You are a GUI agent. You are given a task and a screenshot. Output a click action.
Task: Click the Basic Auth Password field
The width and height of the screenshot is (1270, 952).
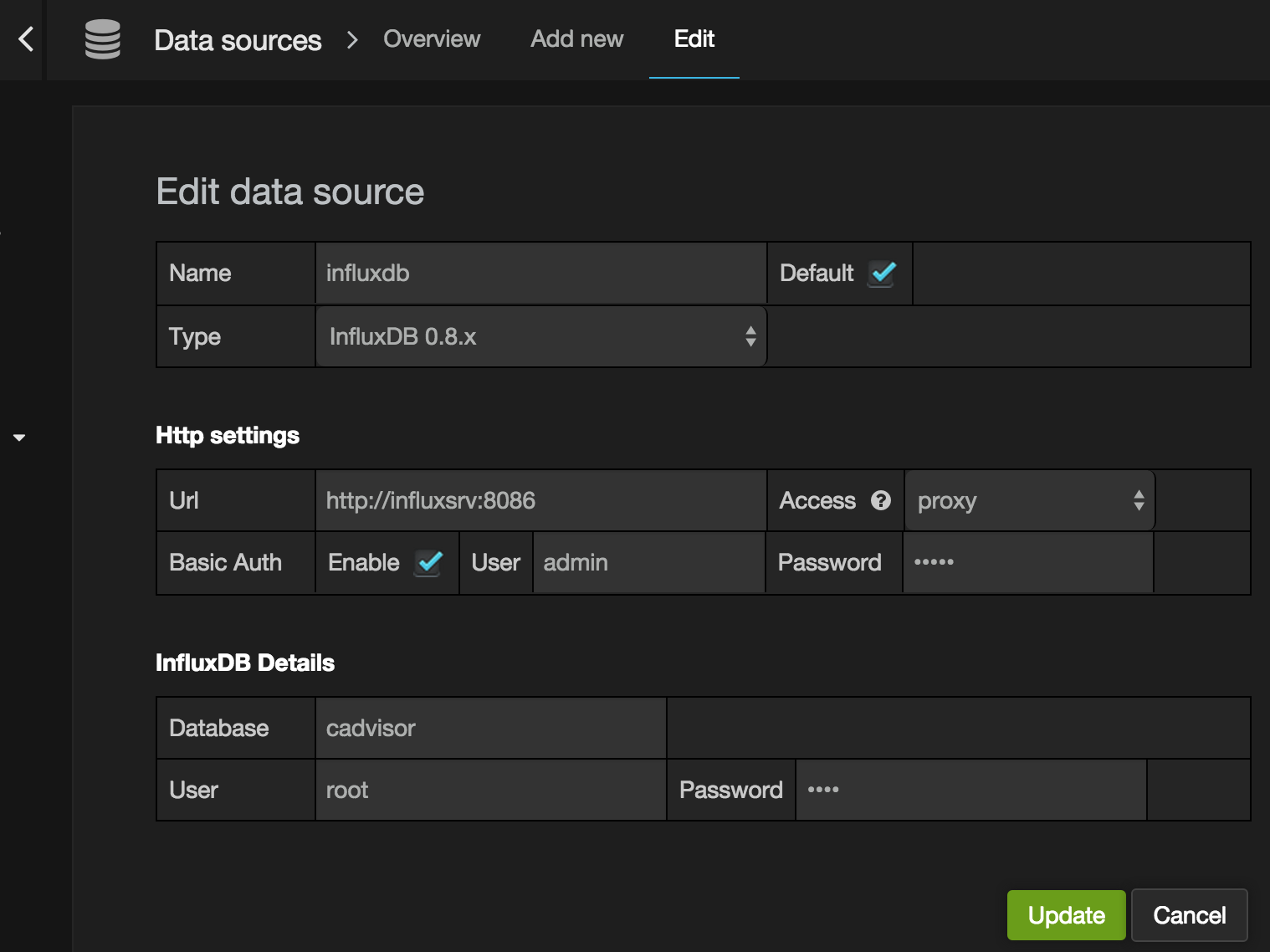tap(1027, 563)
